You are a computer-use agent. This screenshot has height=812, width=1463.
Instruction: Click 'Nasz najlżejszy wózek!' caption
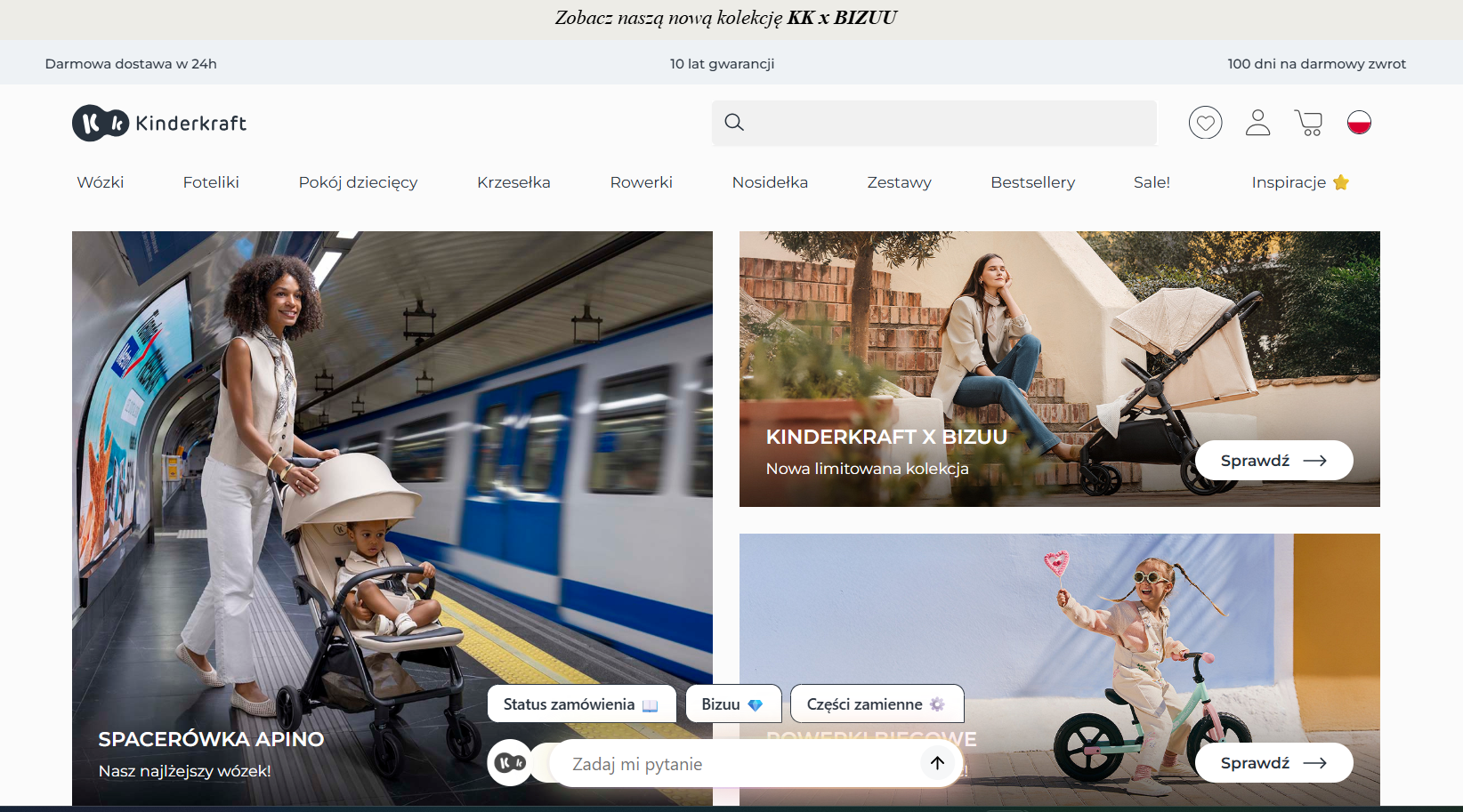coord(184,771)
